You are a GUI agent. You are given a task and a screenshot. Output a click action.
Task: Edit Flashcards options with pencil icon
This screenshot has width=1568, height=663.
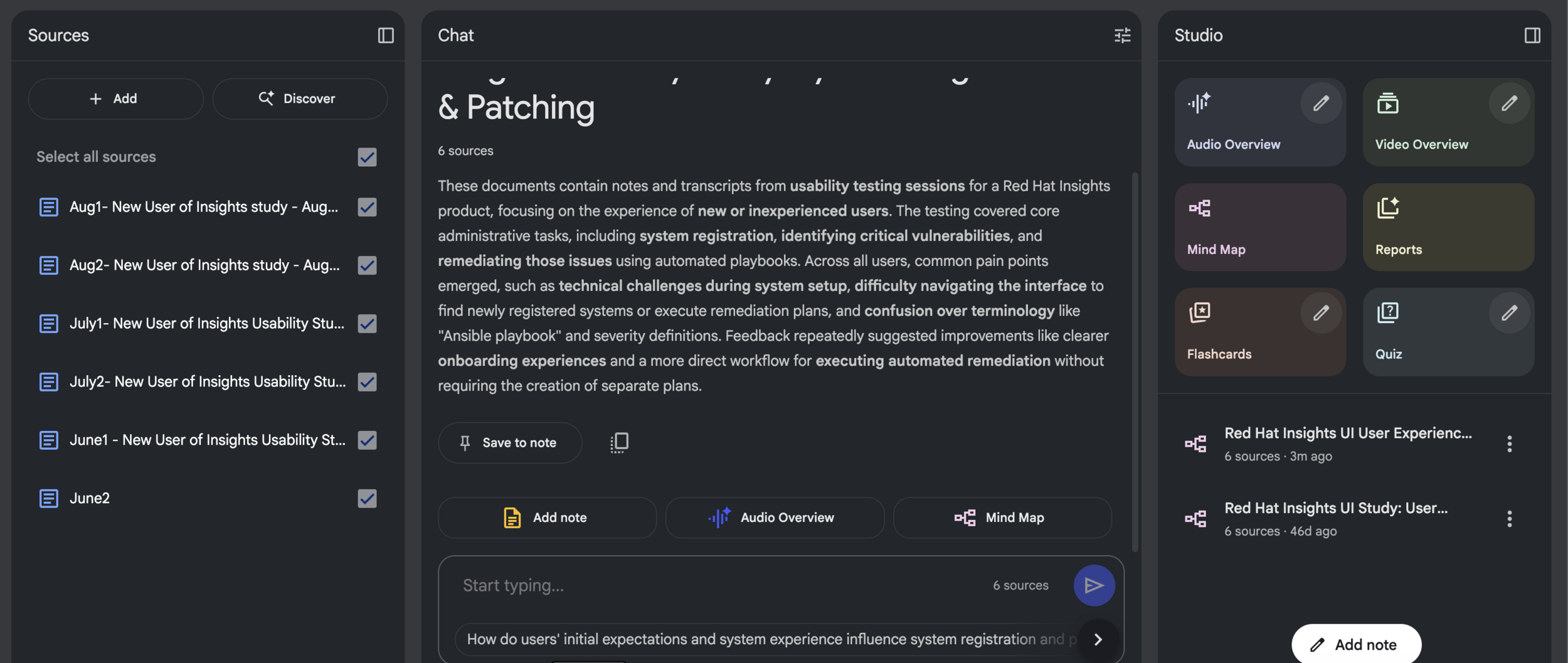pos(1321,312)
